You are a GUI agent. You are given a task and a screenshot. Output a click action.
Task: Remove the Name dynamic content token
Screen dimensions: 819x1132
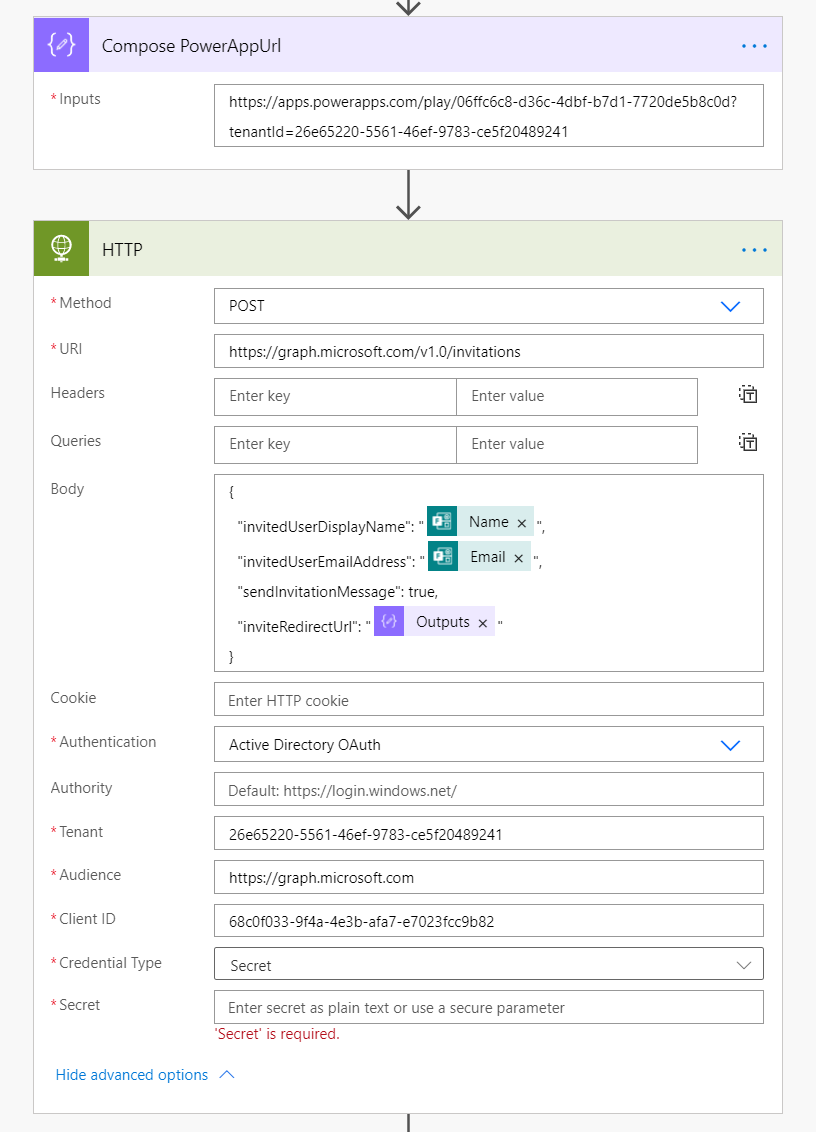point(521,523)
